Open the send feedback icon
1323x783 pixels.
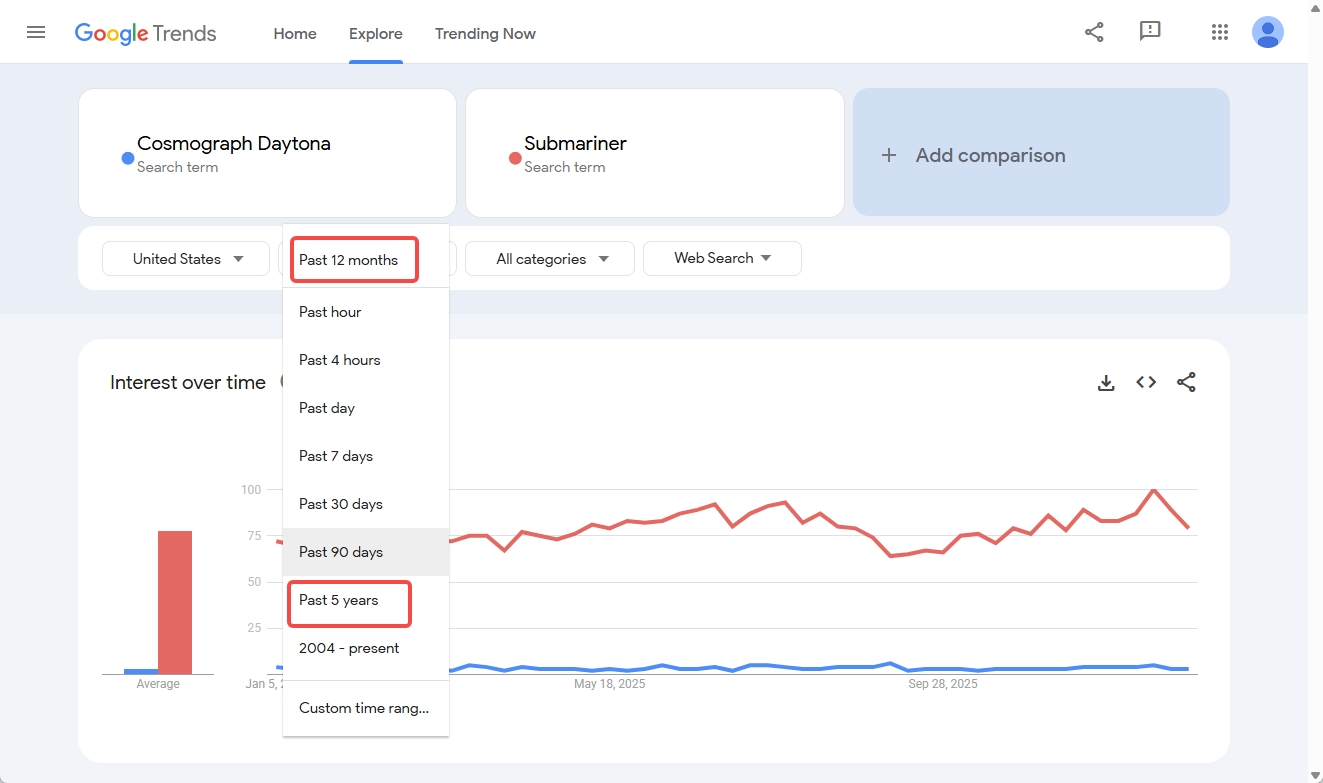pyautogui.click(x=1150, y=32)
